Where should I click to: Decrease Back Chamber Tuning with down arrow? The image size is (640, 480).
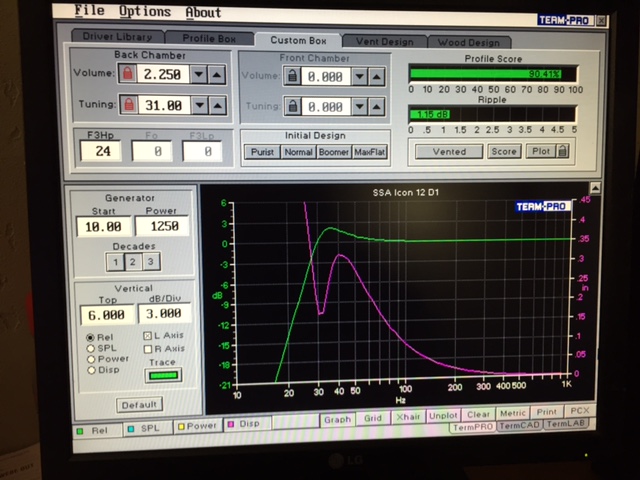200,105
